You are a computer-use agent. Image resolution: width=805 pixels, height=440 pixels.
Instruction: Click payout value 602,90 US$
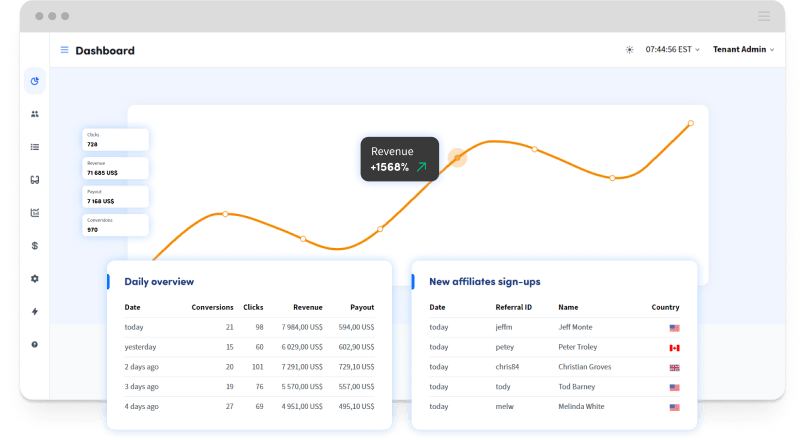(x=356, y=347)
